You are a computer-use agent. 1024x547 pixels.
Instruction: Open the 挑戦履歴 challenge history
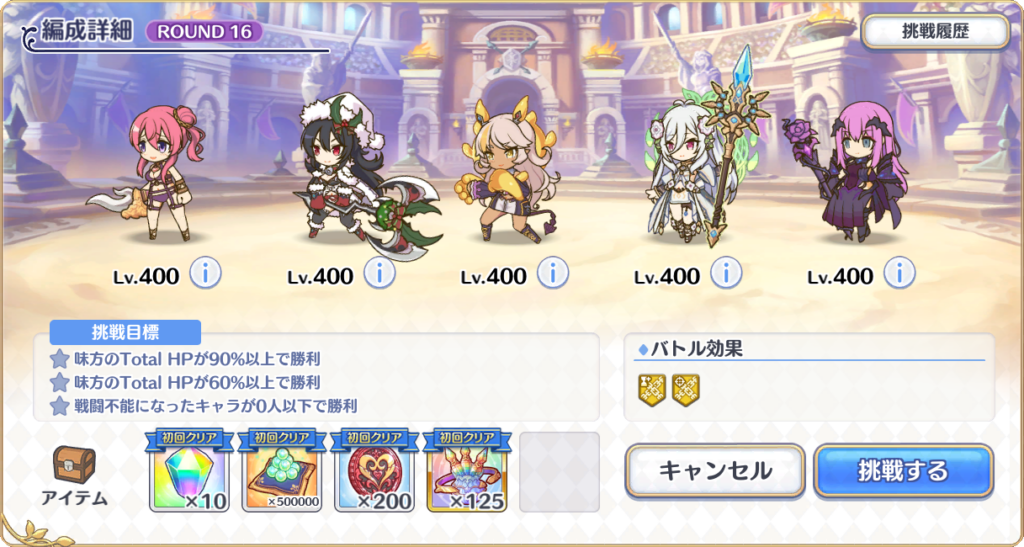936,32
